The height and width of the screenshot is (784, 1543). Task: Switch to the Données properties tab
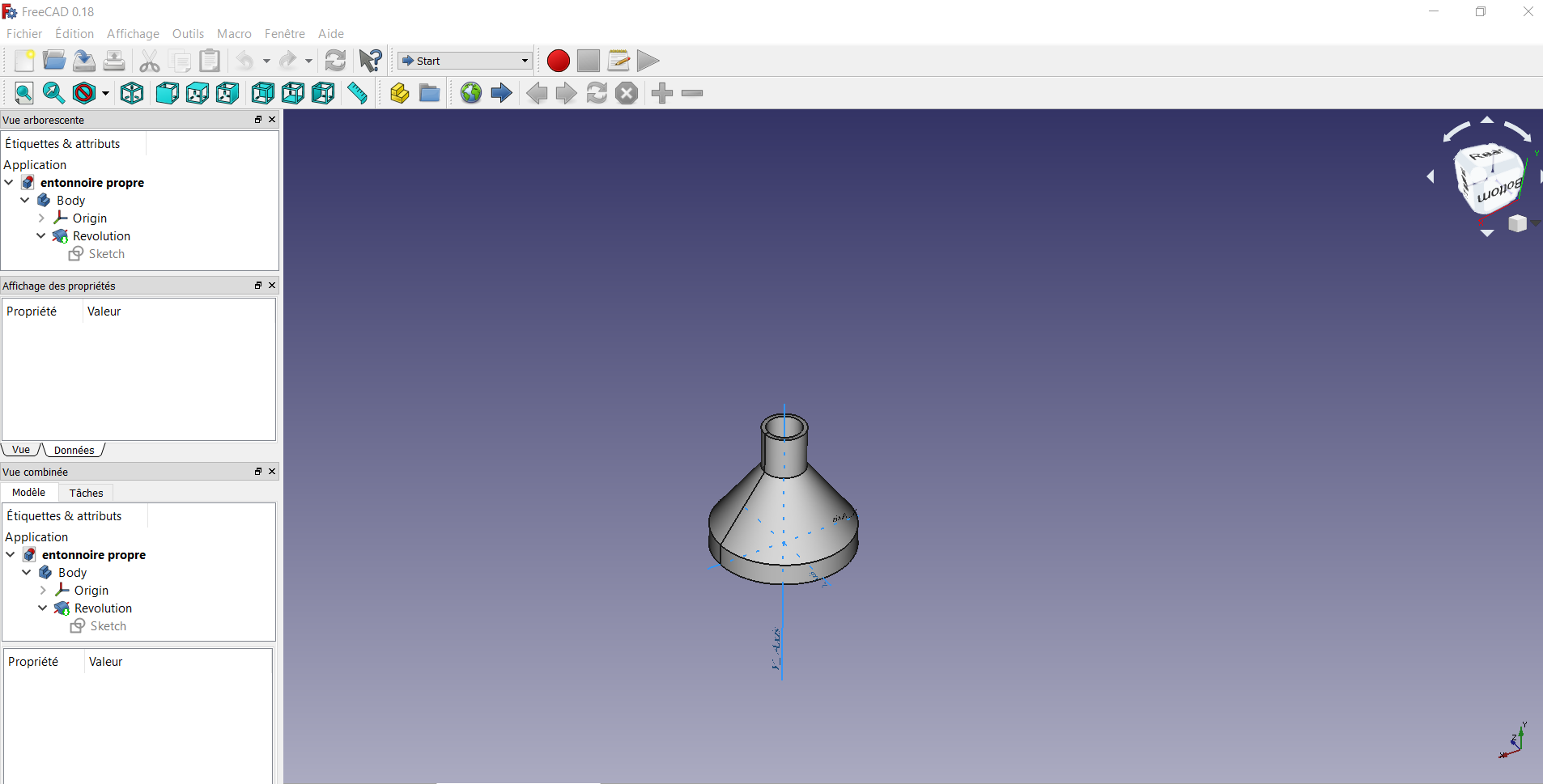tap(74, 451)
